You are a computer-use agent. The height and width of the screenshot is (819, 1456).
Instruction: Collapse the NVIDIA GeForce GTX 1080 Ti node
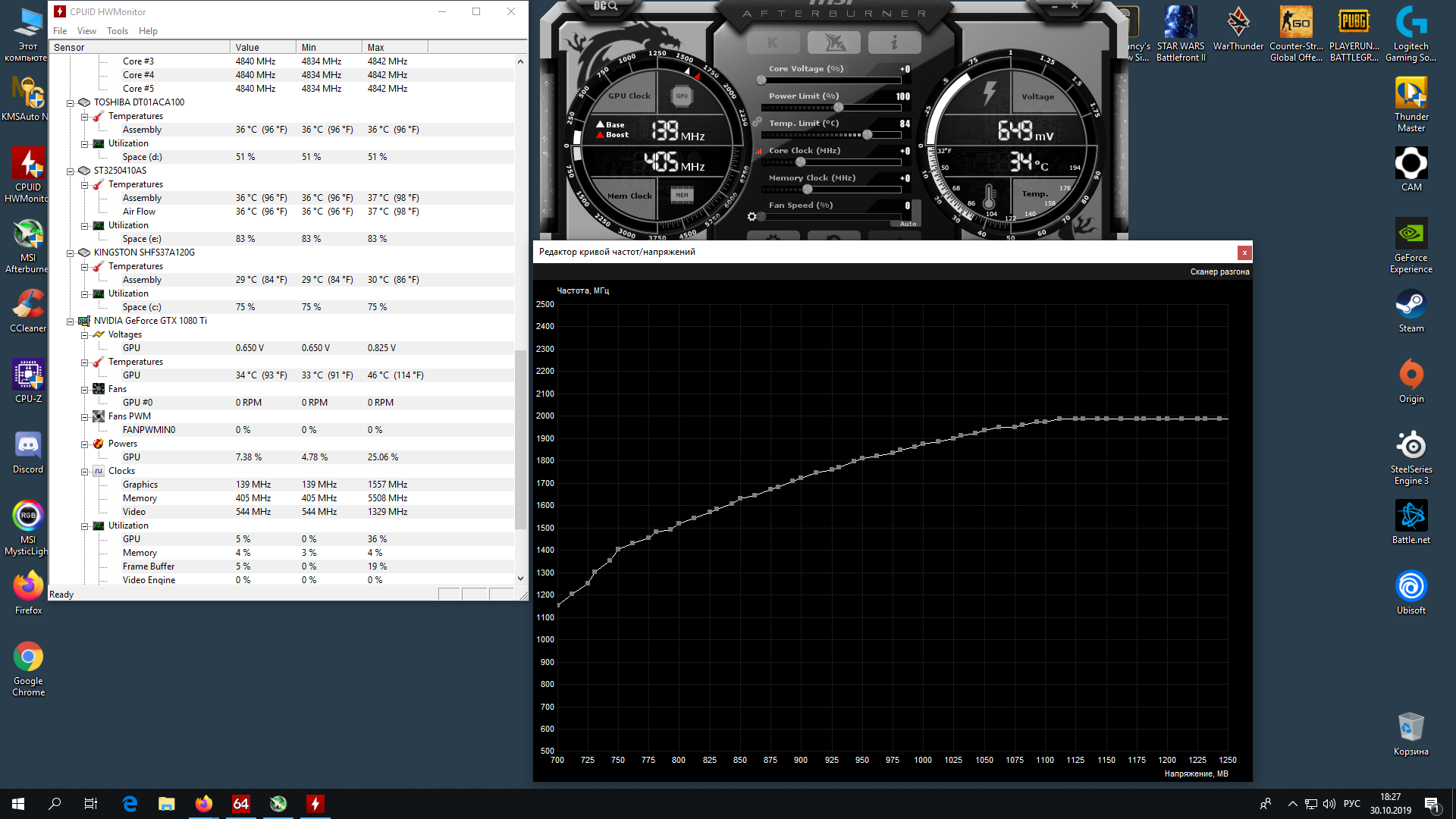click(70, 322)
